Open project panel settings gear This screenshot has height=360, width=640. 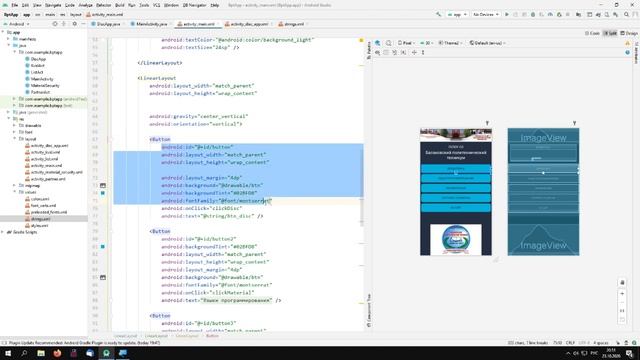click(x=74, y=24)
